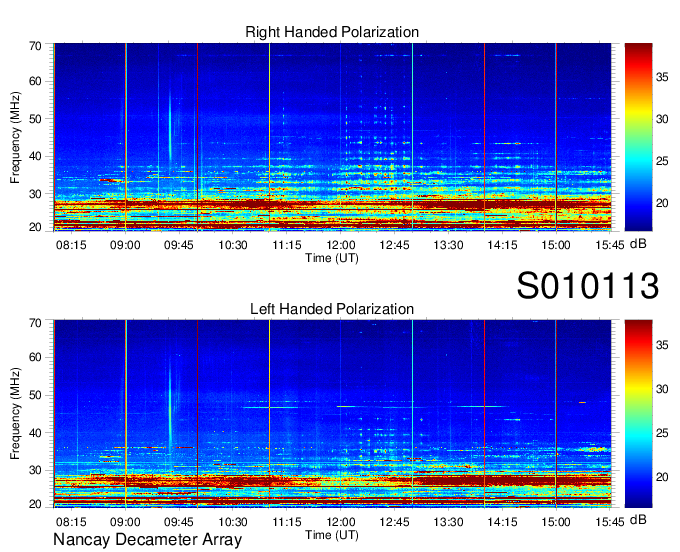Click 12:00 time tick on Left Handed plot
Screen dimensions: 680x552
(341, 522)
